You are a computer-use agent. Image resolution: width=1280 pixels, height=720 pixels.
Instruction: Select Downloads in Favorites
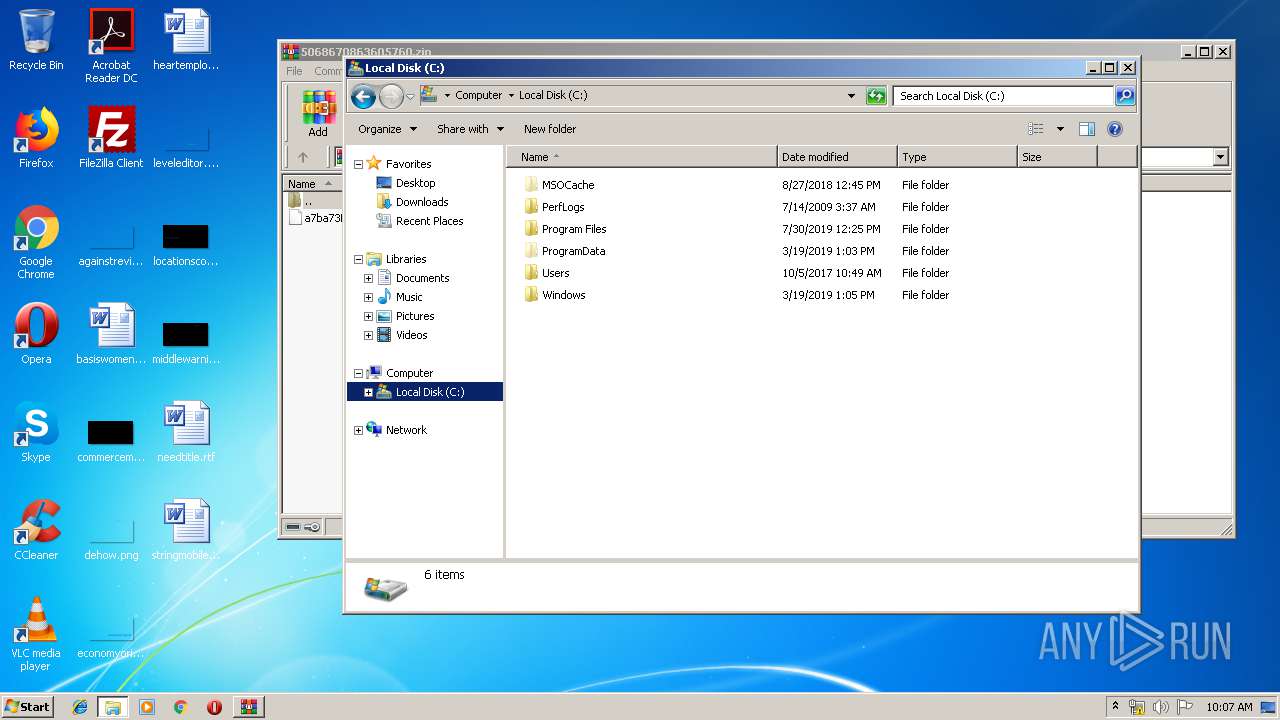pos(422,202)
